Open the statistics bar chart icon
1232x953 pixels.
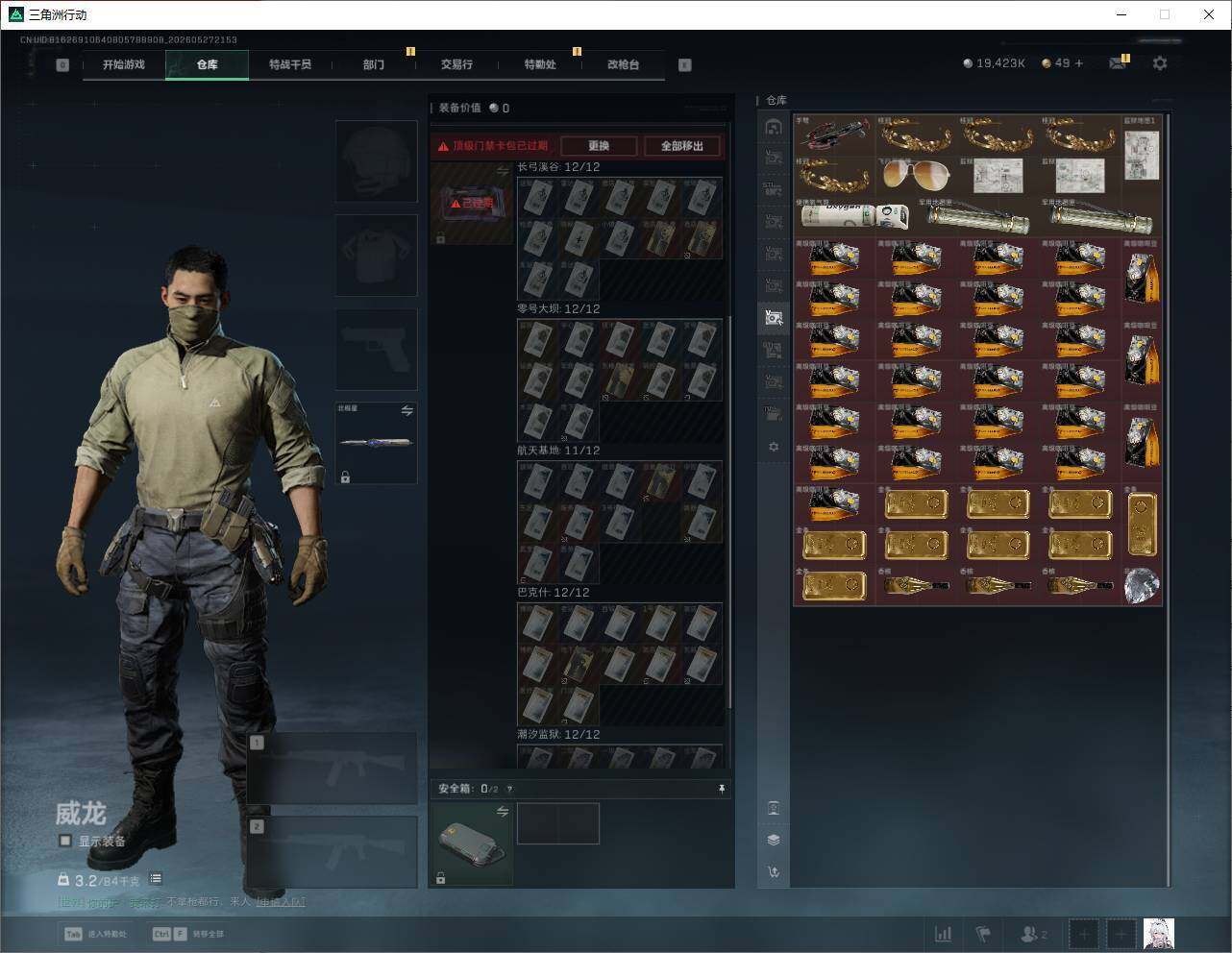coord(944,934)
